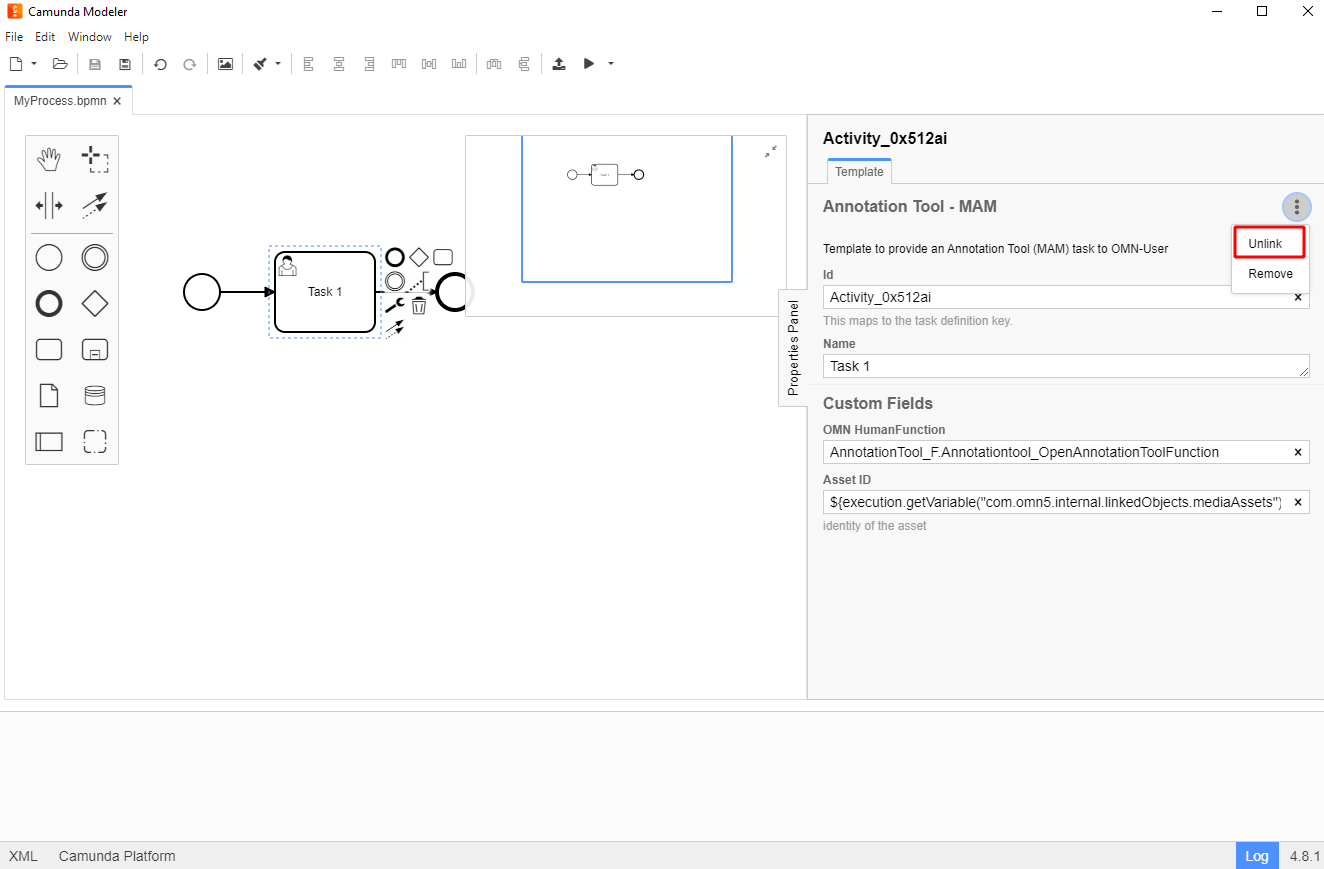The height and width of the screenshot is (869, 1324).
Task: Open the new file dropdown arrow
Action: (x=34, y=64)
